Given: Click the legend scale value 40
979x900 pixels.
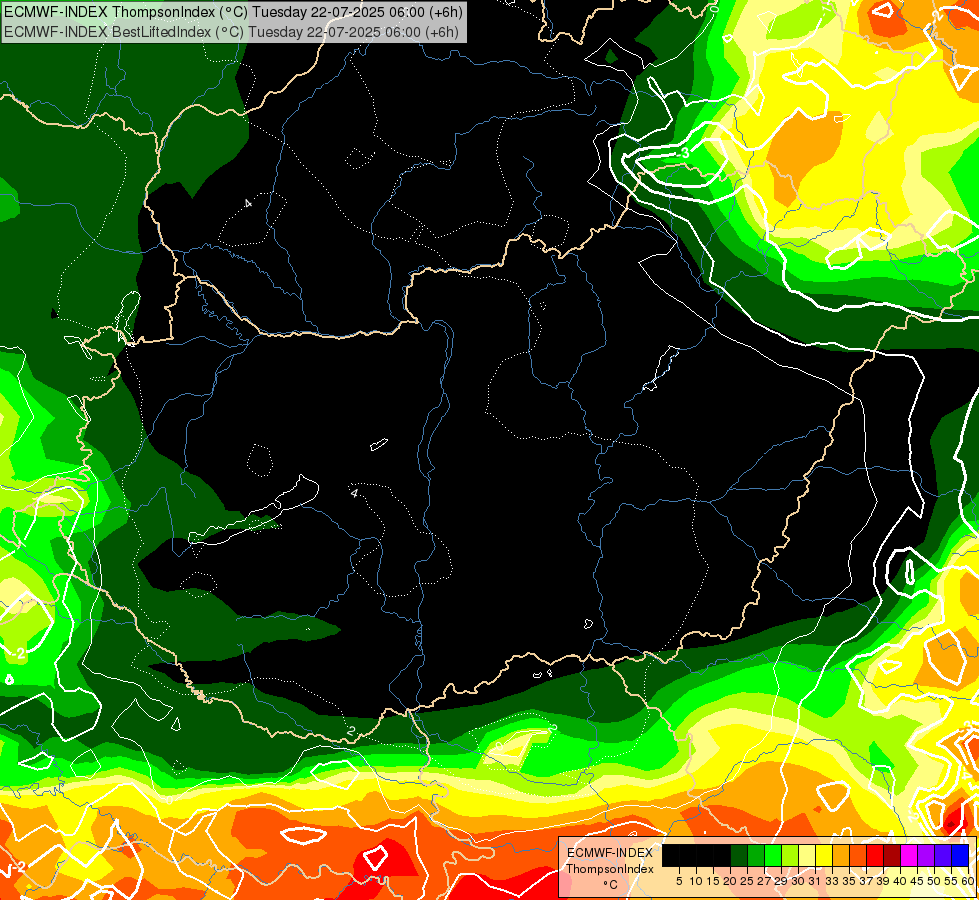Looking at the screenshot, I should coord(900,881).
